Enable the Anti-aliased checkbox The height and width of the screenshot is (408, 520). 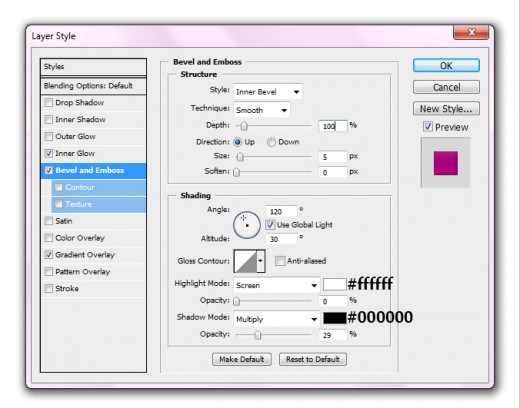click(280, 261)
